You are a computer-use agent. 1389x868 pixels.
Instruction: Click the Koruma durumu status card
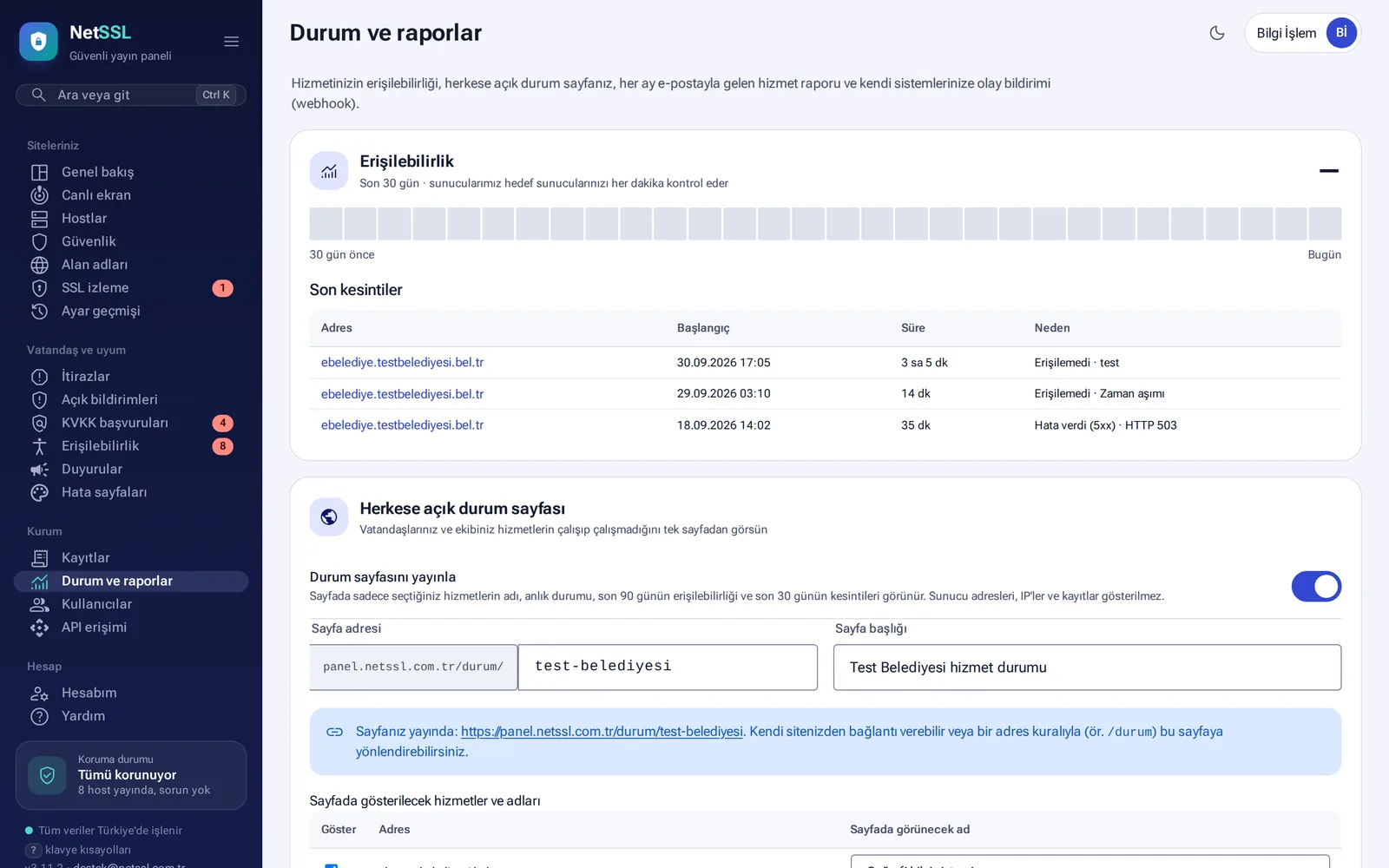coord(131,775)
